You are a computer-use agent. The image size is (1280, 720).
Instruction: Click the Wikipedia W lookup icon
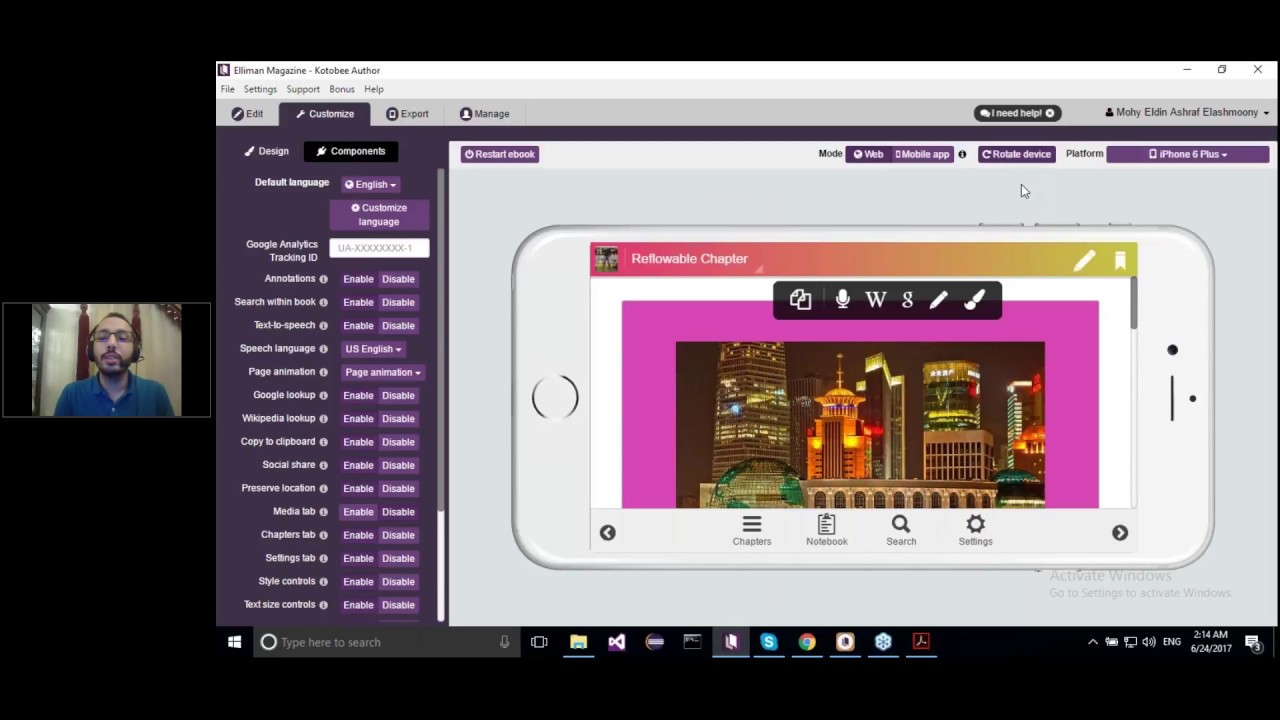tap(876, 300)
